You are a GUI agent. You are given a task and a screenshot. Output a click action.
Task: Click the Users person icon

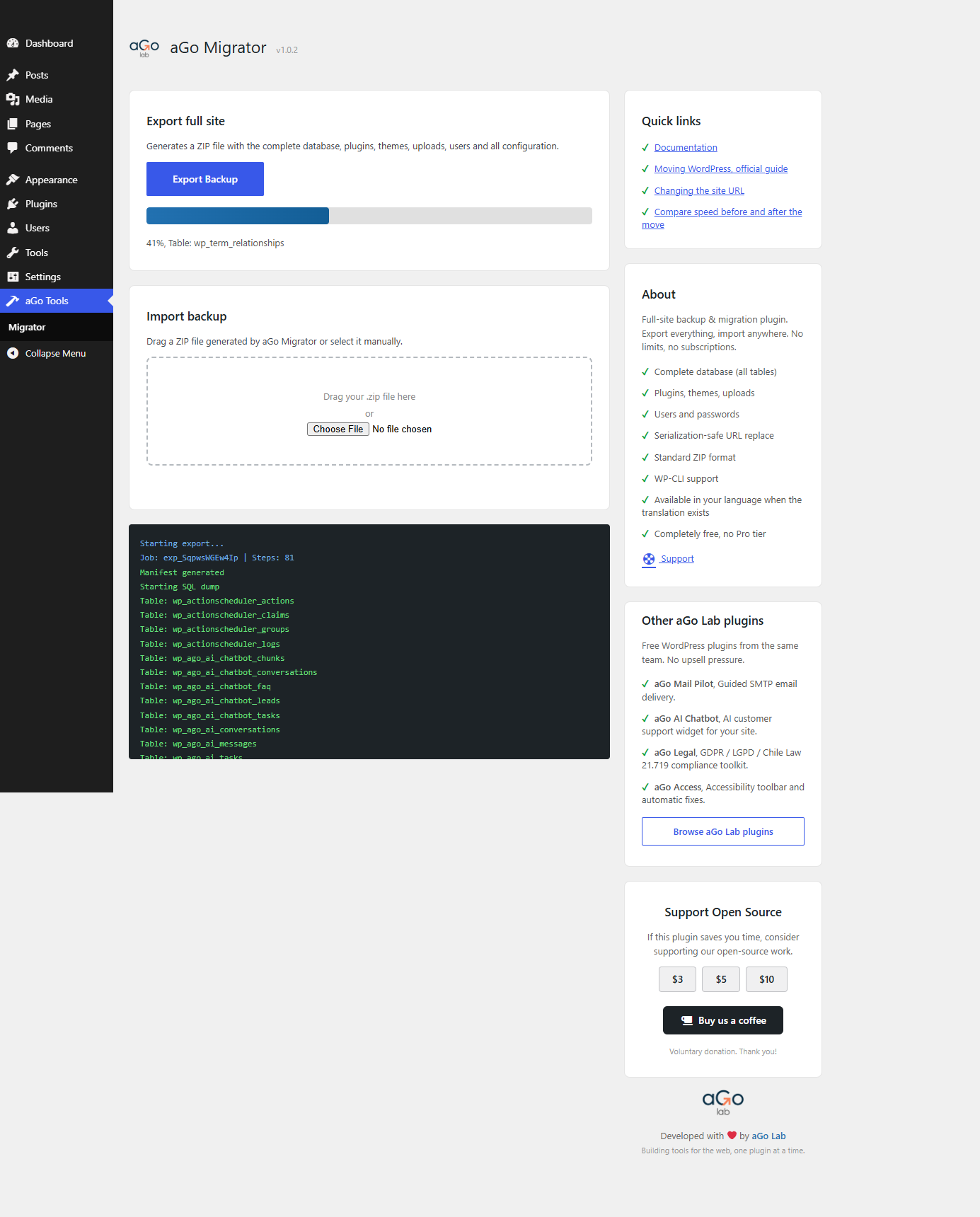coord(13,228)
